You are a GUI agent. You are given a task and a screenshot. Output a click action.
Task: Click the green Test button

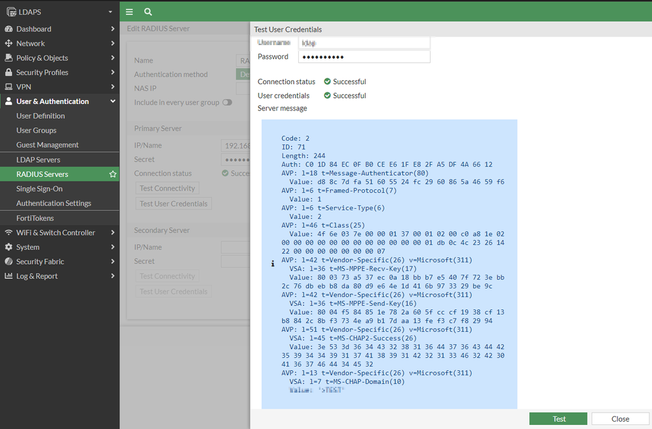pos(558,419)
